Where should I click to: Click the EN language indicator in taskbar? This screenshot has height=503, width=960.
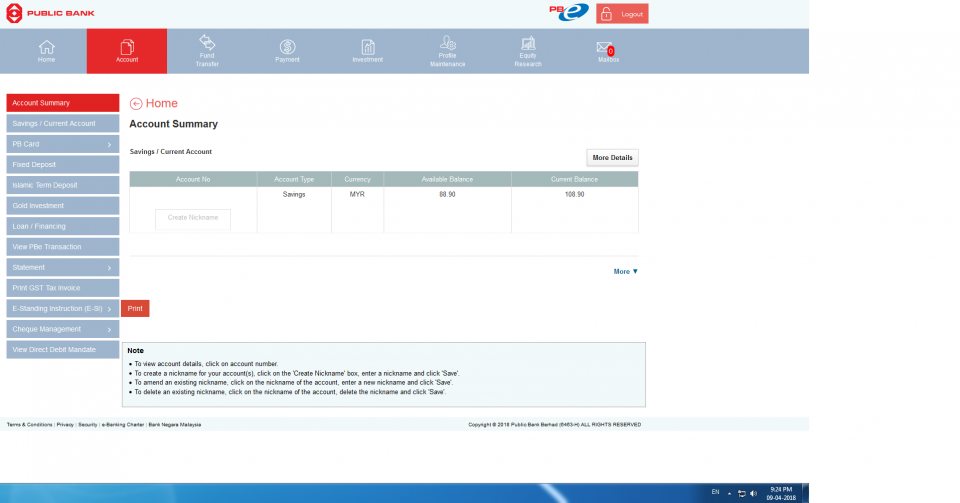coord(715,493)
